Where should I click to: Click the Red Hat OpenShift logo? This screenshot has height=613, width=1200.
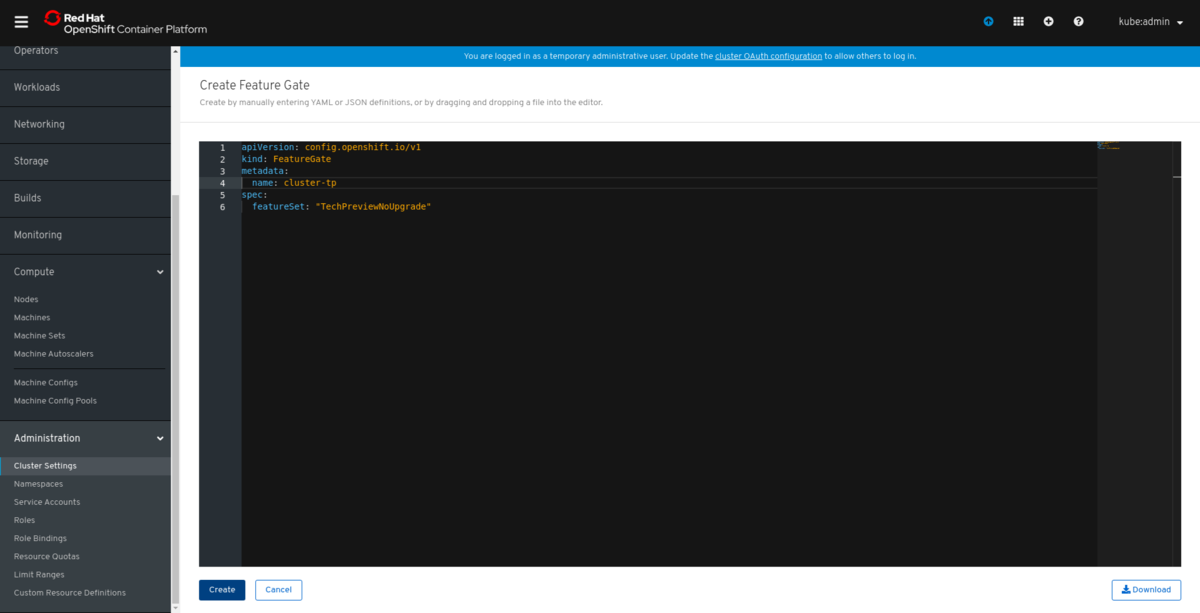[x=126, y=22]
